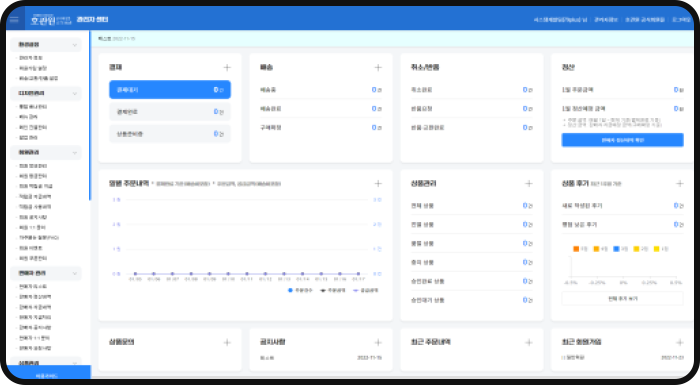The height and width of the screenshot is (385, 700).
Task: Click the plus icon on 상품 후기 card
Action: 679,184
